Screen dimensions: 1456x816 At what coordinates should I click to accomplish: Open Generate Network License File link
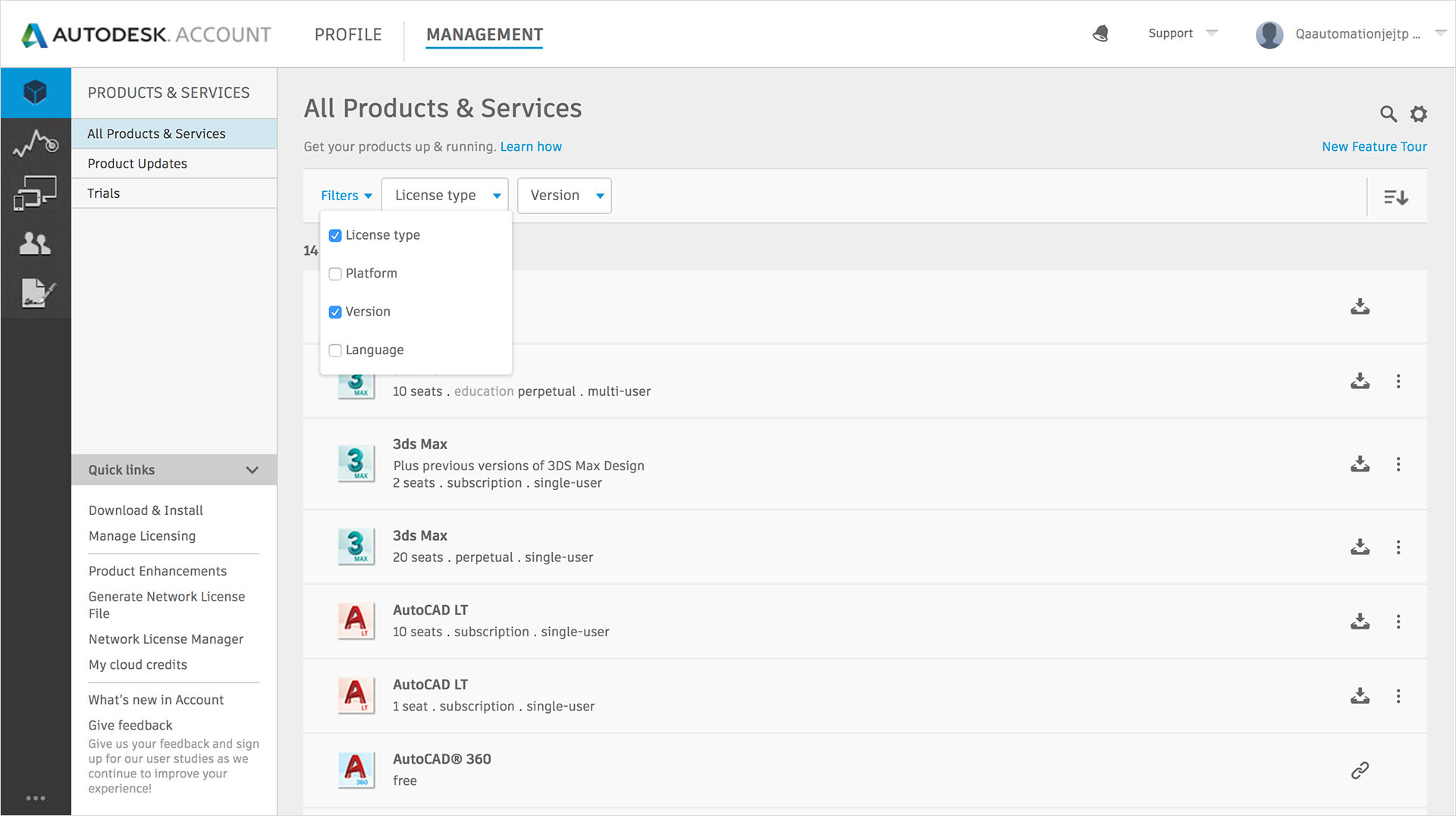[167, 605]
